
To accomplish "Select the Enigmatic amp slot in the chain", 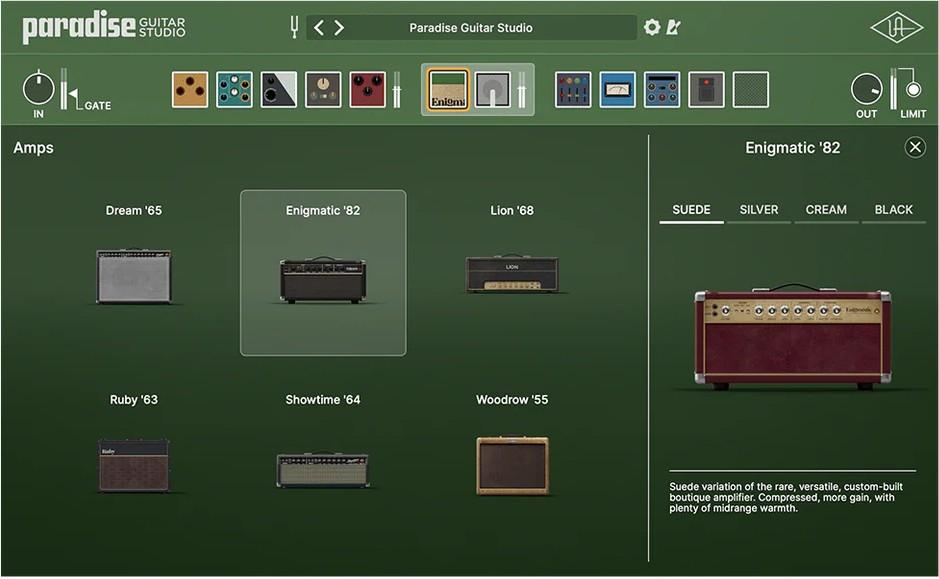I will click(449, 89).
